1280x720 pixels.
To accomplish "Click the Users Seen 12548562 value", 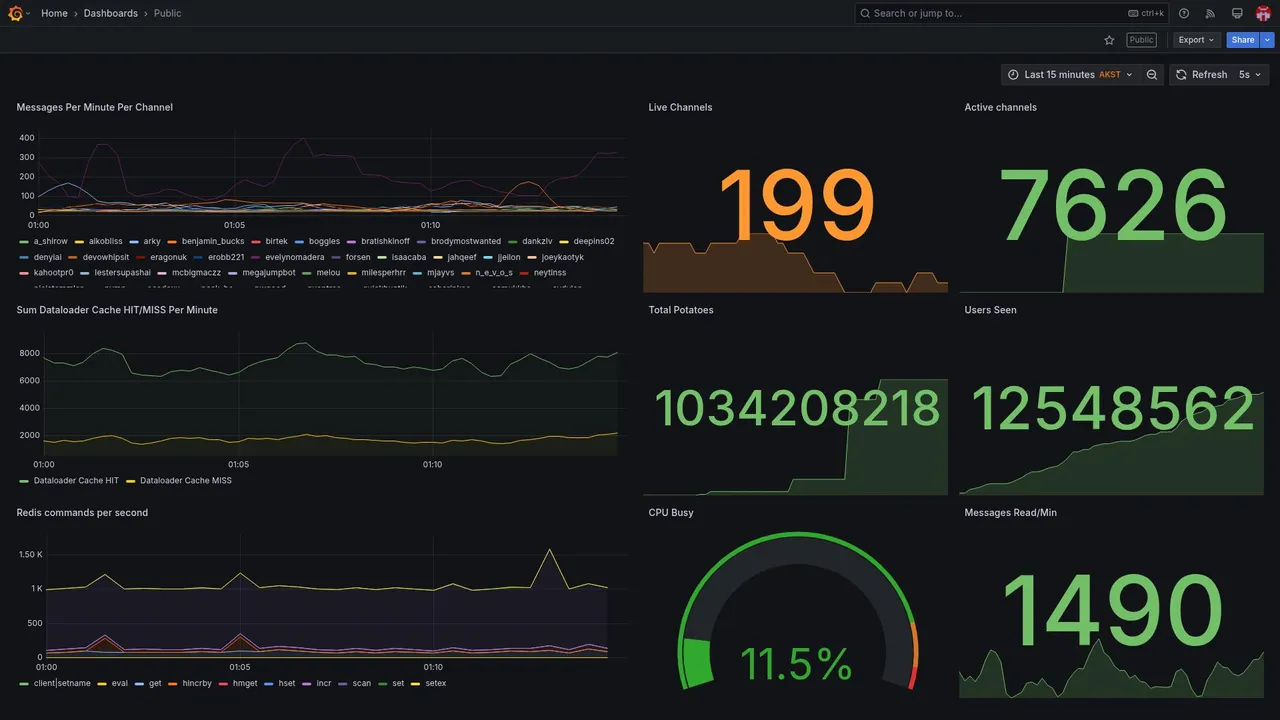I will 1112,408.
